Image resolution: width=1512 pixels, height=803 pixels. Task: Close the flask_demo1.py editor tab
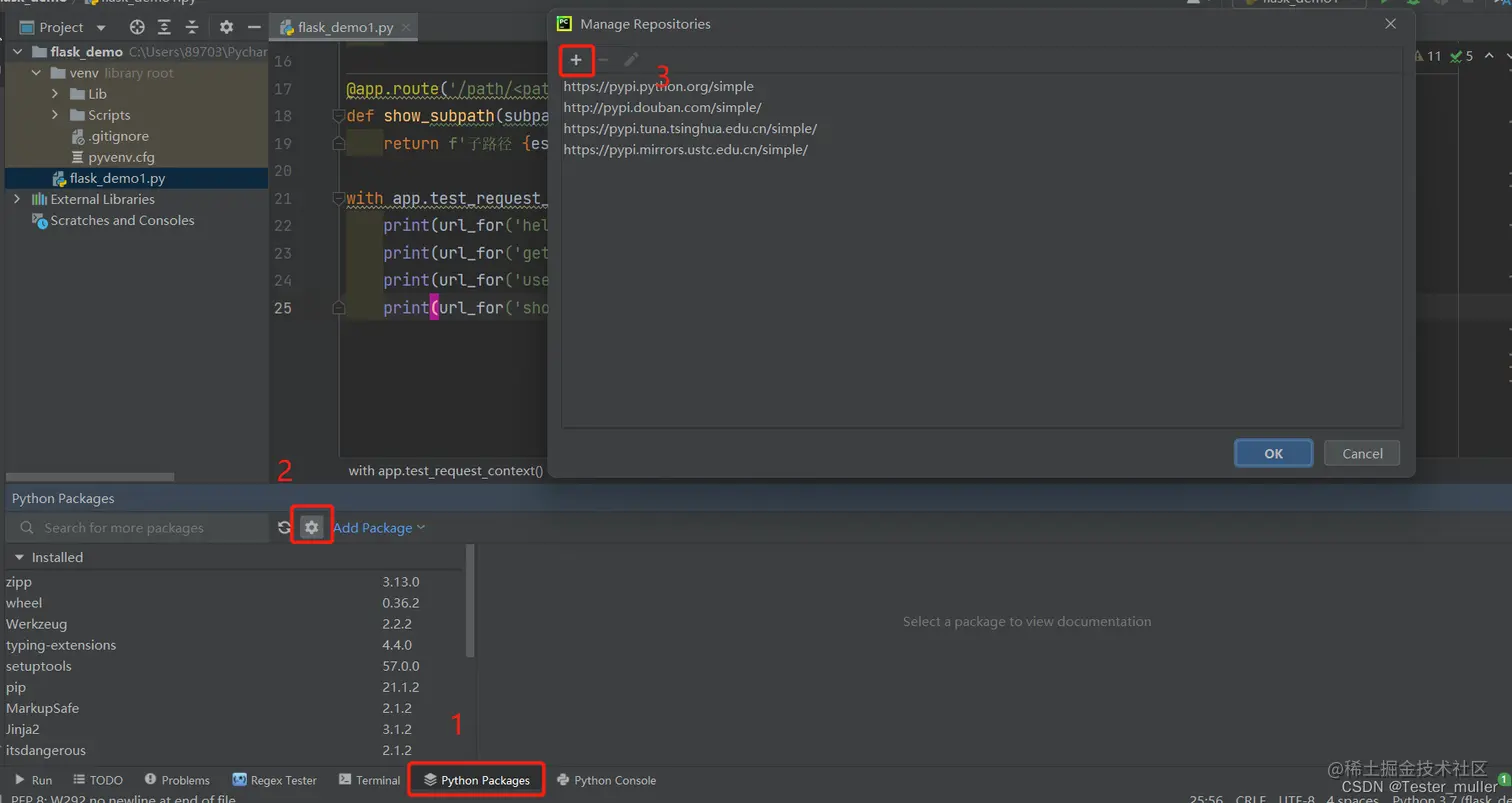408,28
